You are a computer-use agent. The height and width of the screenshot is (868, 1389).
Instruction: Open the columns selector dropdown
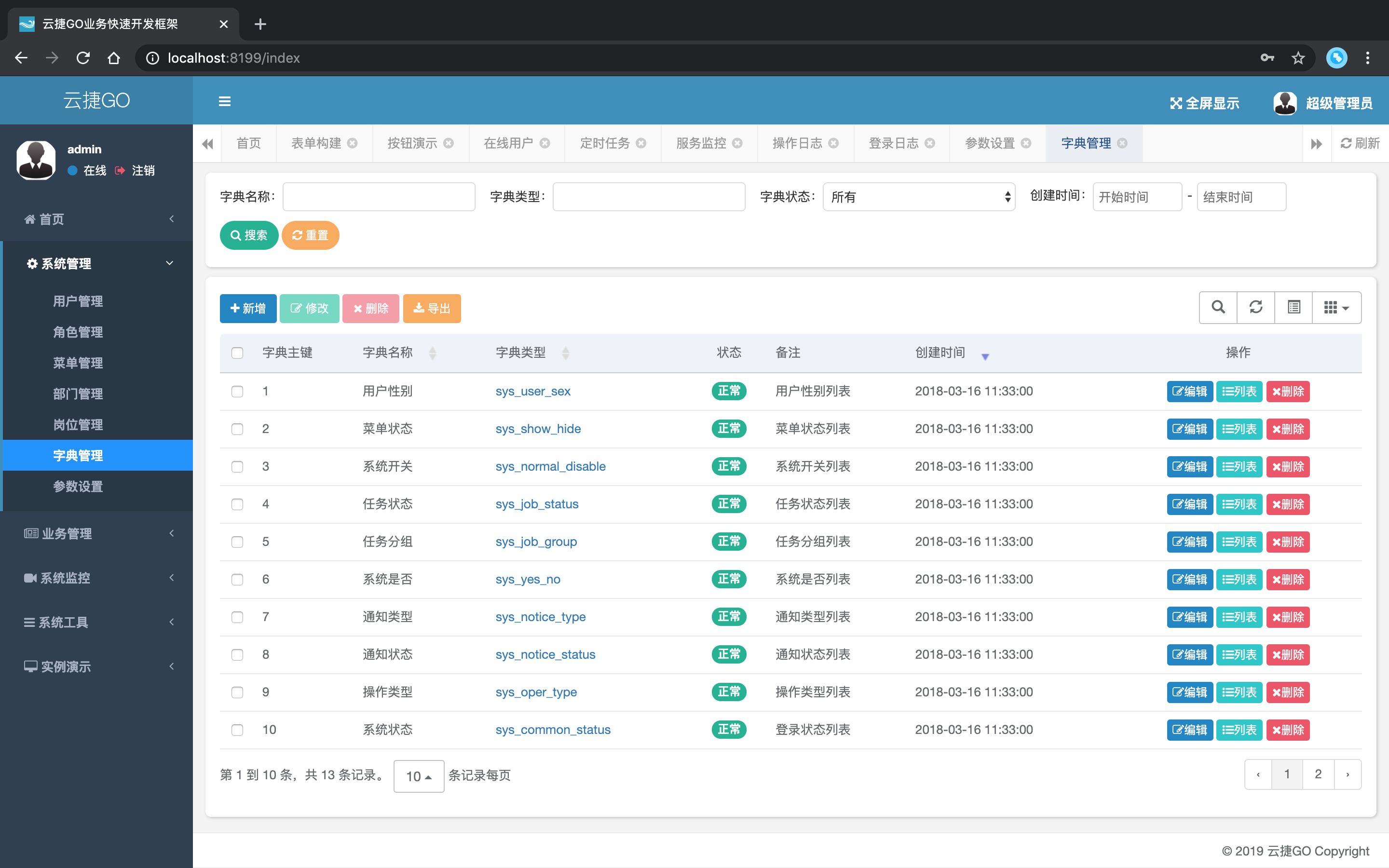point(1336,307)
